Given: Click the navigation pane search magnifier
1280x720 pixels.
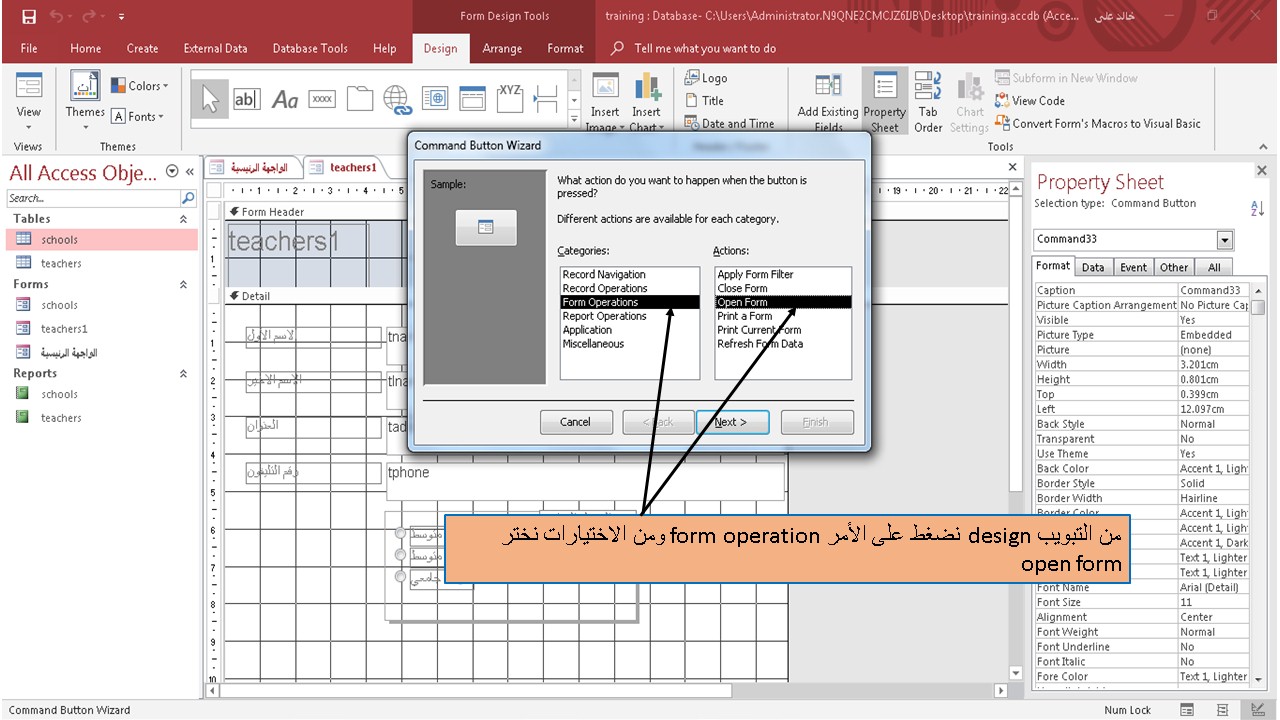Looking at the screenshot, I should coord(188,198).
